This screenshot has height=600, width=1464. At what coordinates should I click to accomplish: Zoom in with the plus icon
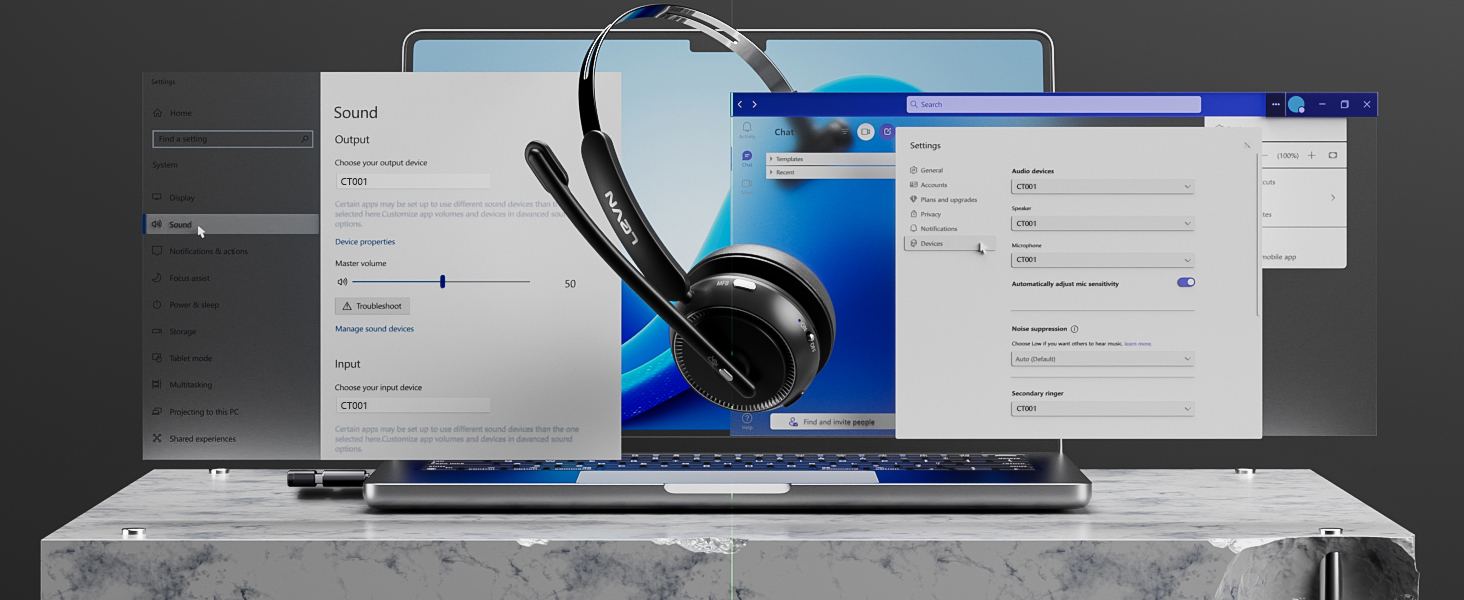click(1311, 155)
